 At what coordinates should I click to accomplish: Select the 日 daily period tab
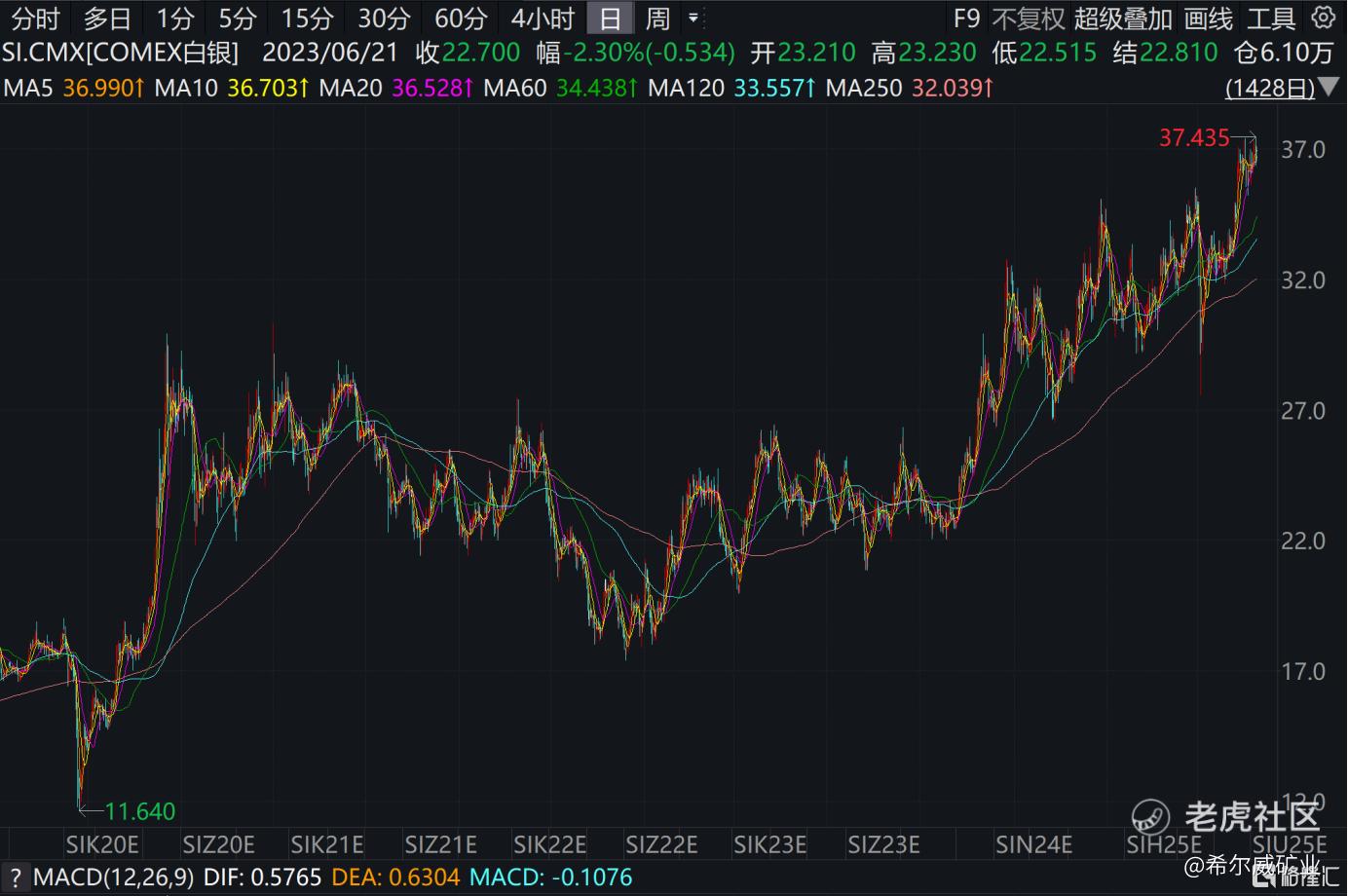point(610,19)
